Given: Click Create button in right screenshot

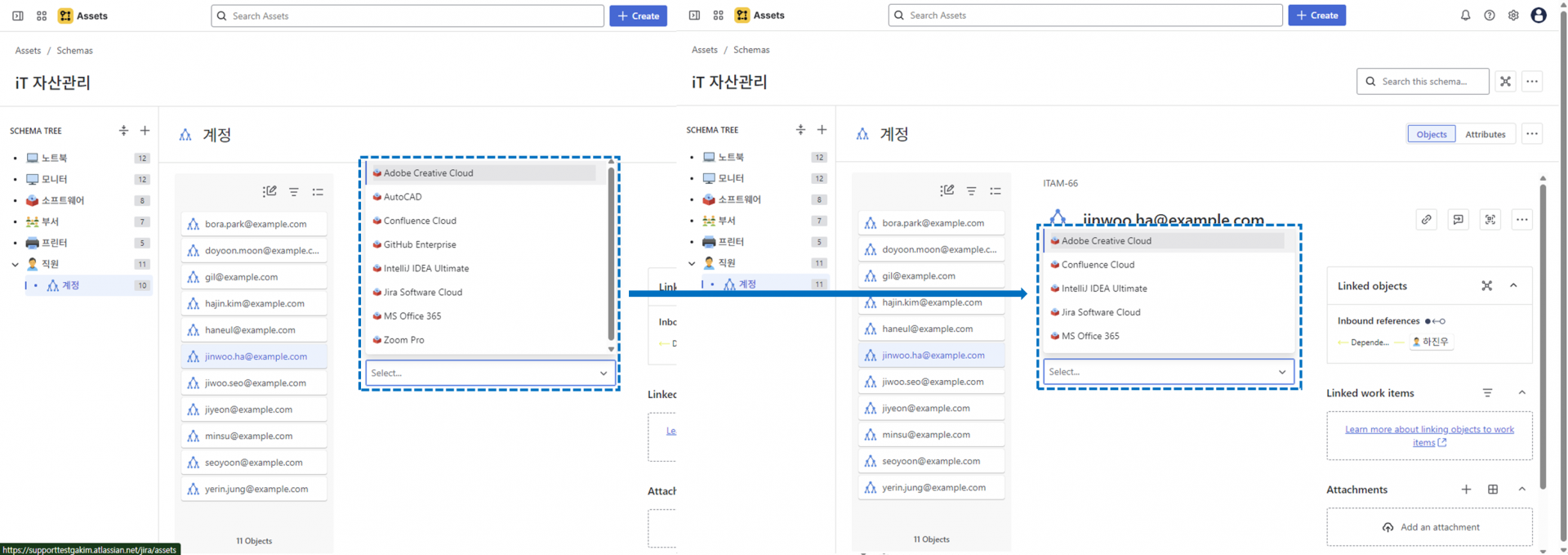Looking at the screenshot, I should 1316,15.
